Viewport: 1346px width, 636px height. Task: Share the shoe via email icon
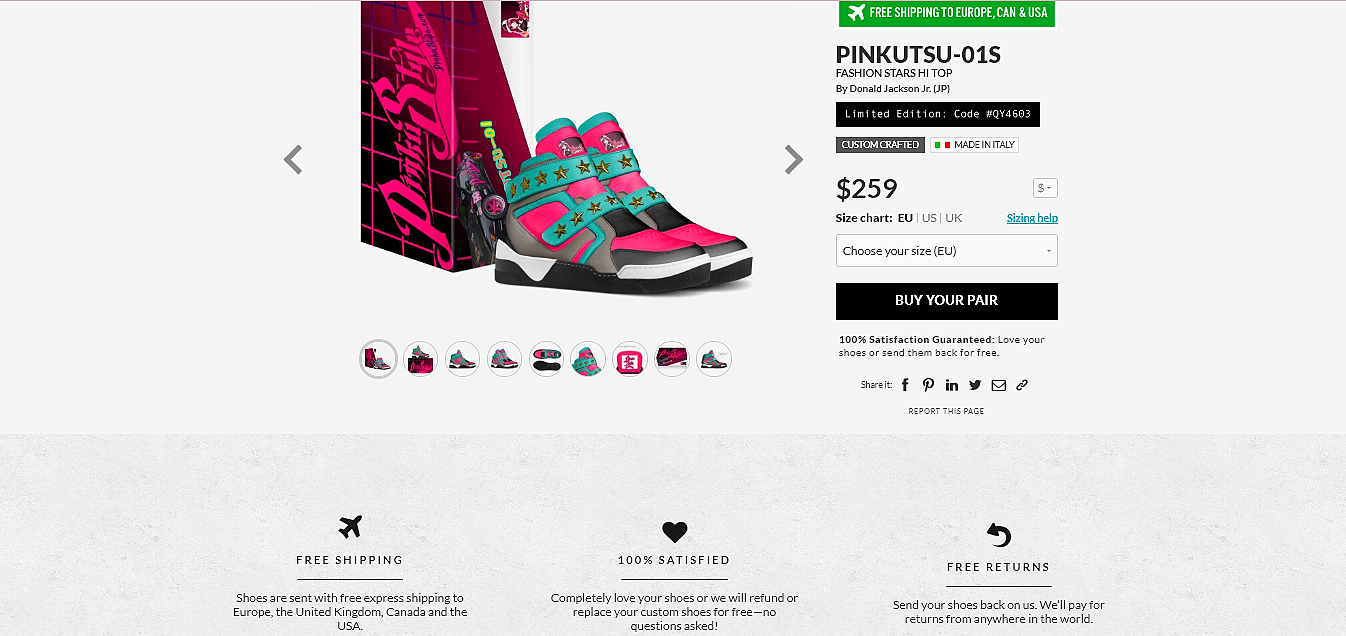point(998,385)
